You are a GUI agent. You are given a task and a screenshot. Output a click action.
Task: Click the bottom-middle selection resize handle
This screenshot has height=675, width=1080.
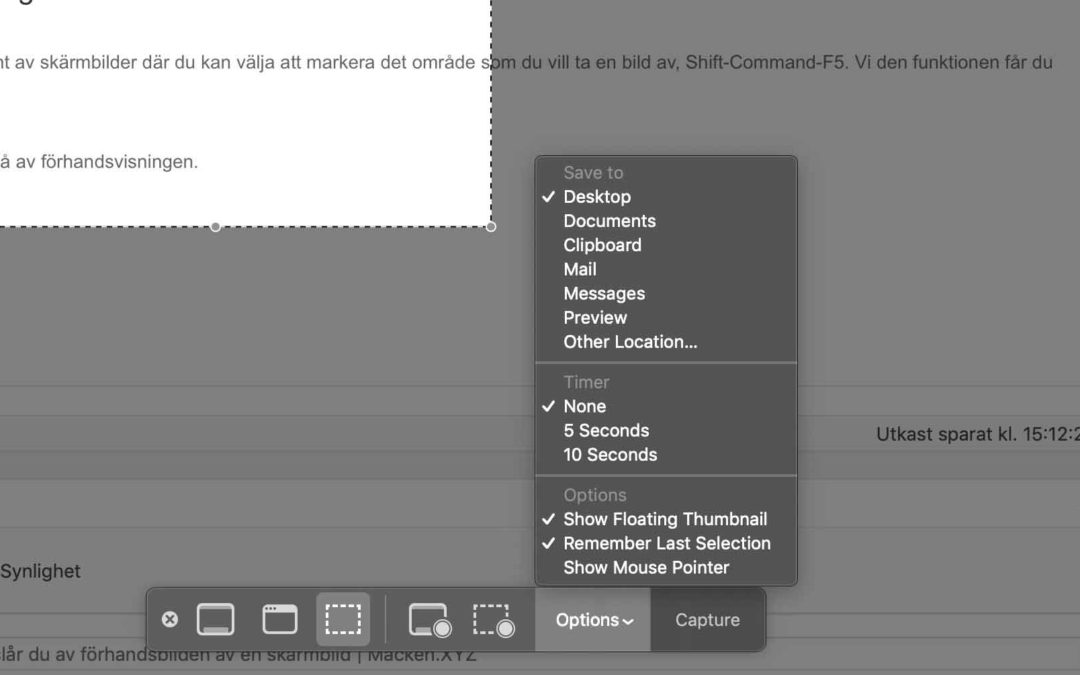[x=215, y=227]
